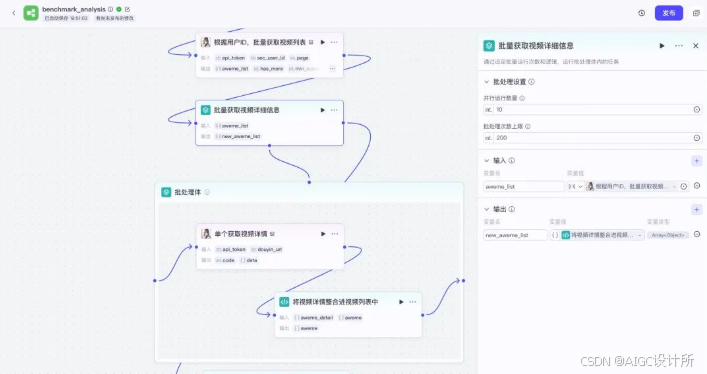The height and width of the screenshot is (374, 707).
Task: Click settings circle in aweme_list value field
Action: pyautogui.click(x=684, y=186)
